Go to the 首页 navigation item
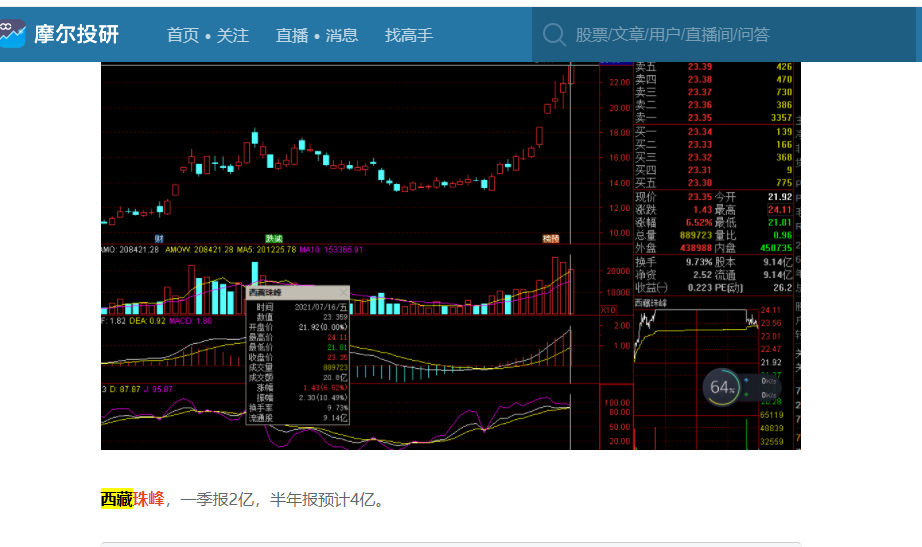 point(183,35)
